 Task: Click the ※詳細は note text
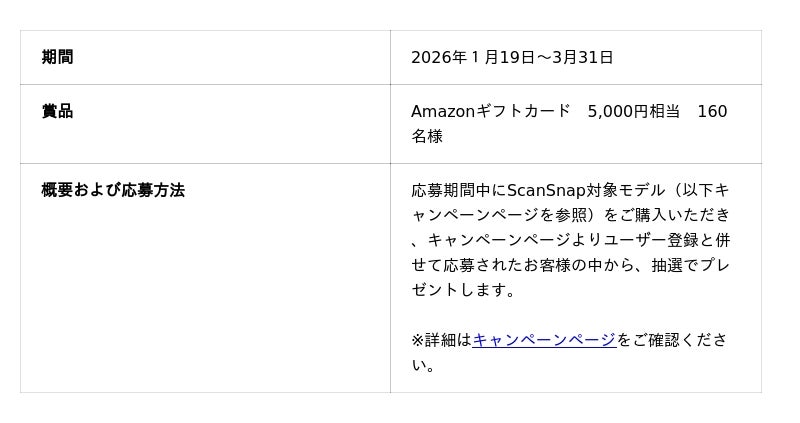pyautogui.click(x=441, y=340)
